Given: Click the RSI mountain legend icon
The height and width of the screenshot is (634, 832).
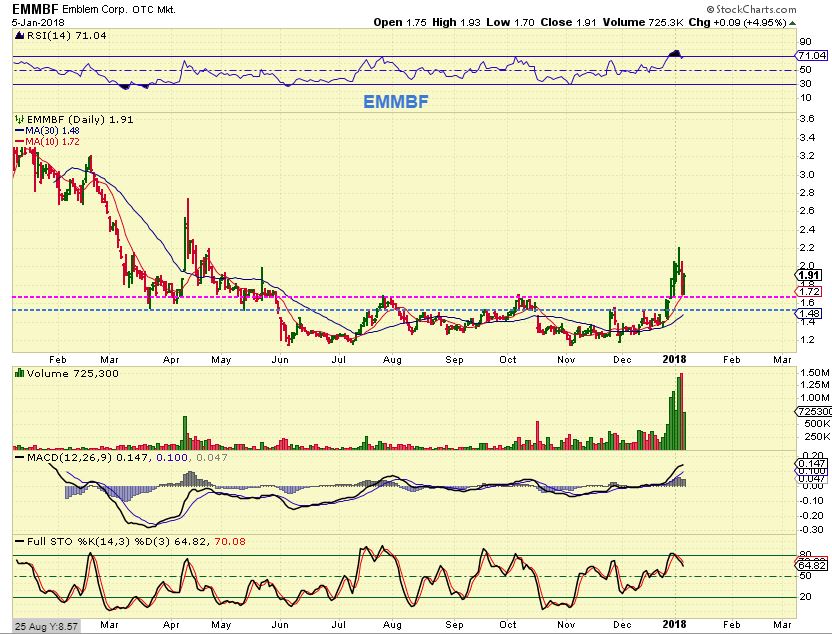Looking at the screenshot, I should [x=20, y=36].
